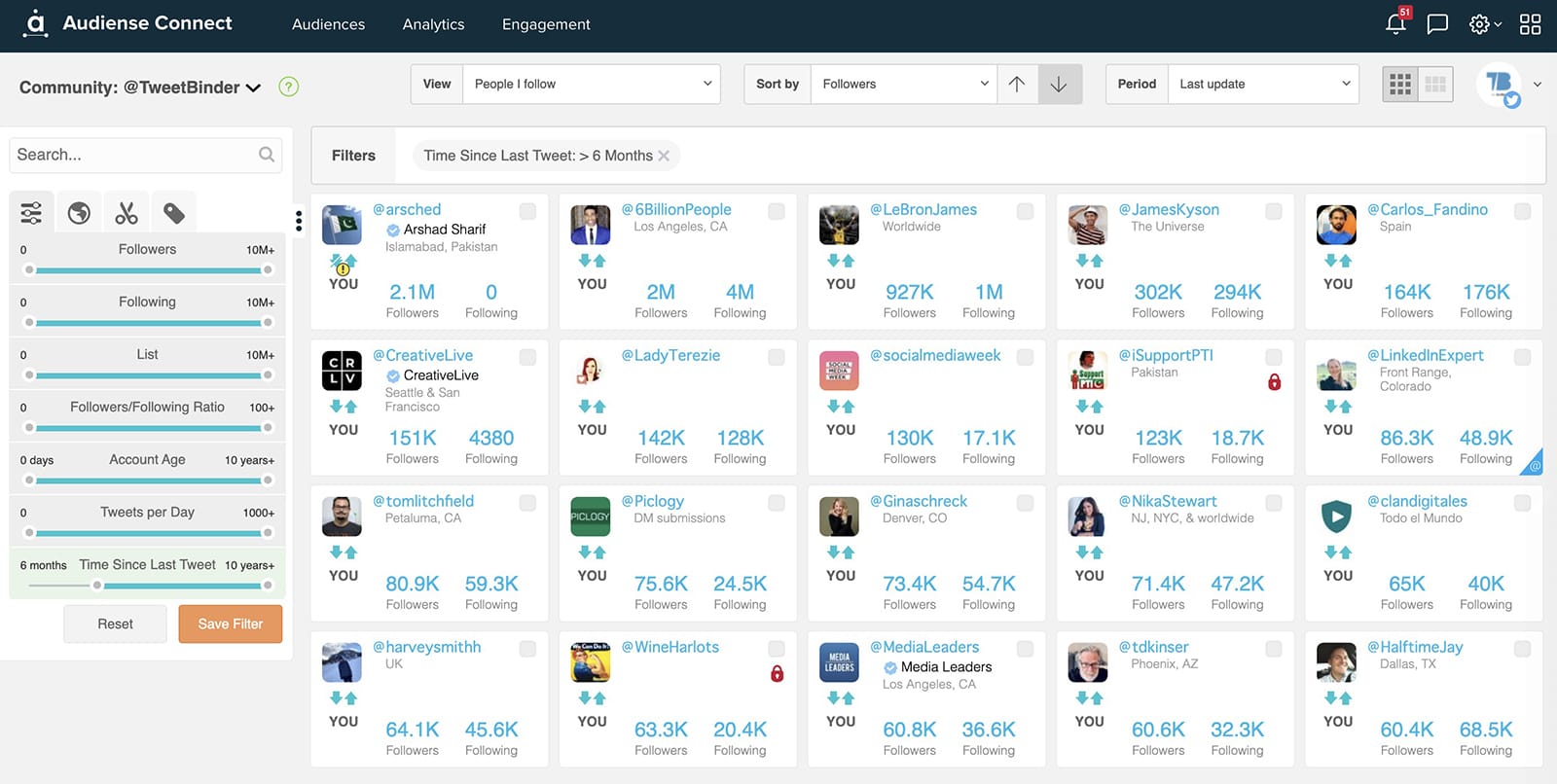This screenshot has width=1557, height=784.
Task: Tick the checkbox on @6BillionPeople card
Action: 777,211
